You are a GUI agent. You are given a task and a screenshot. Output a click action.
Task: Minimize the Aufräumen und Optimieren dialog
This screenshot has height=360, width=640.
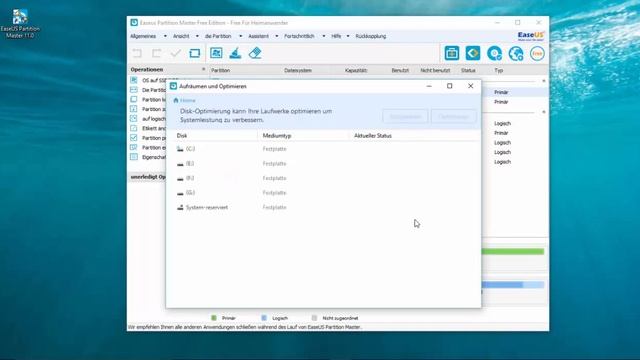pos(429,86)
